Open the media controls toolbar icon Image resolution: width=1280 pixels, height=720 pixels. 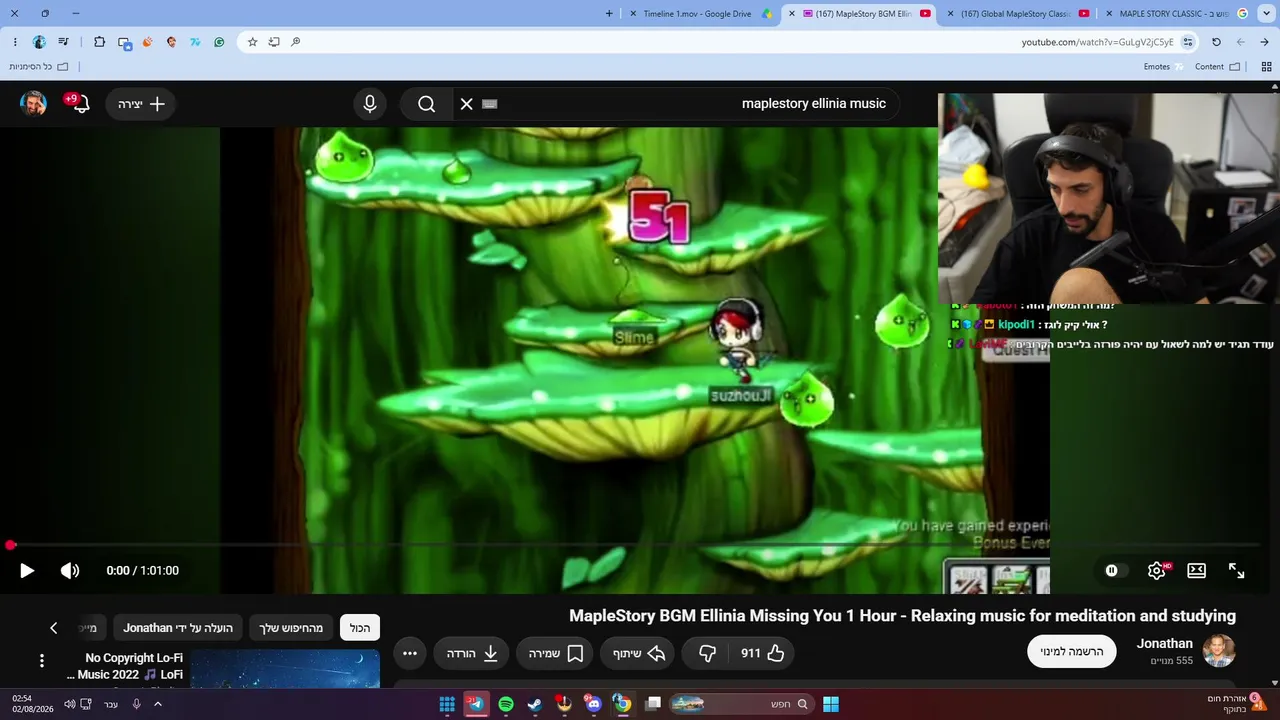pyautogui.click(x=63, y=42)
